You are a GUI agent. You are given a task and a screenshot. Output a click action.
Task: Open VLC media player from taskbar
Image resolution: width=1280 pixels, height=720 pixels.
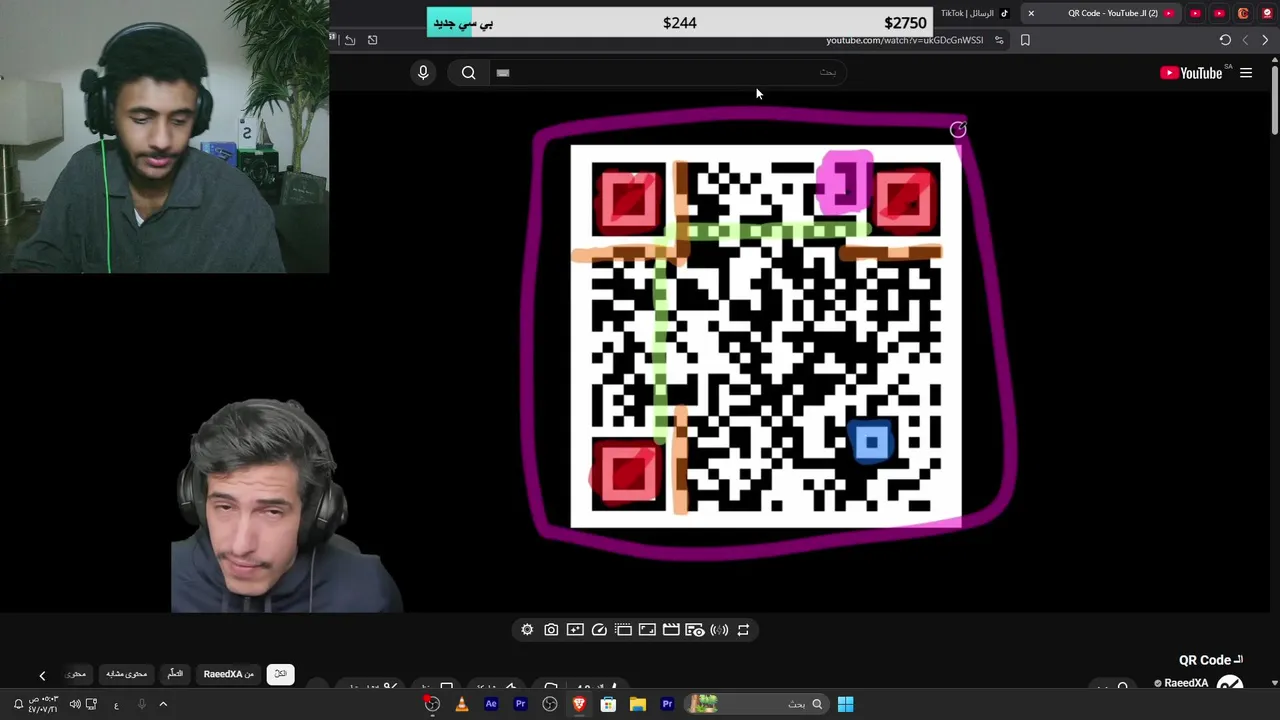(461, 704)
